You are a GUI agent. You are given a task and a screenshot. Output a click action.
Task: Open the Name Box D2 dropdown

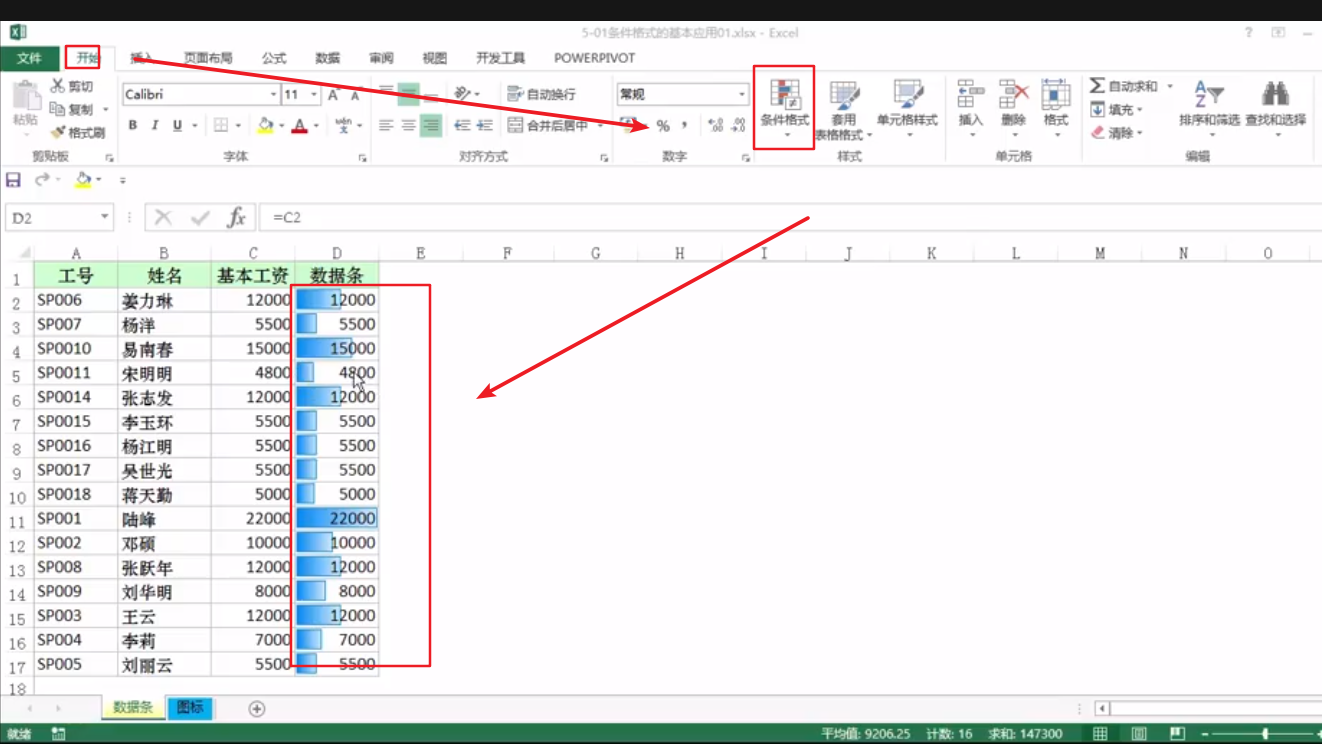tap(104, 217)
